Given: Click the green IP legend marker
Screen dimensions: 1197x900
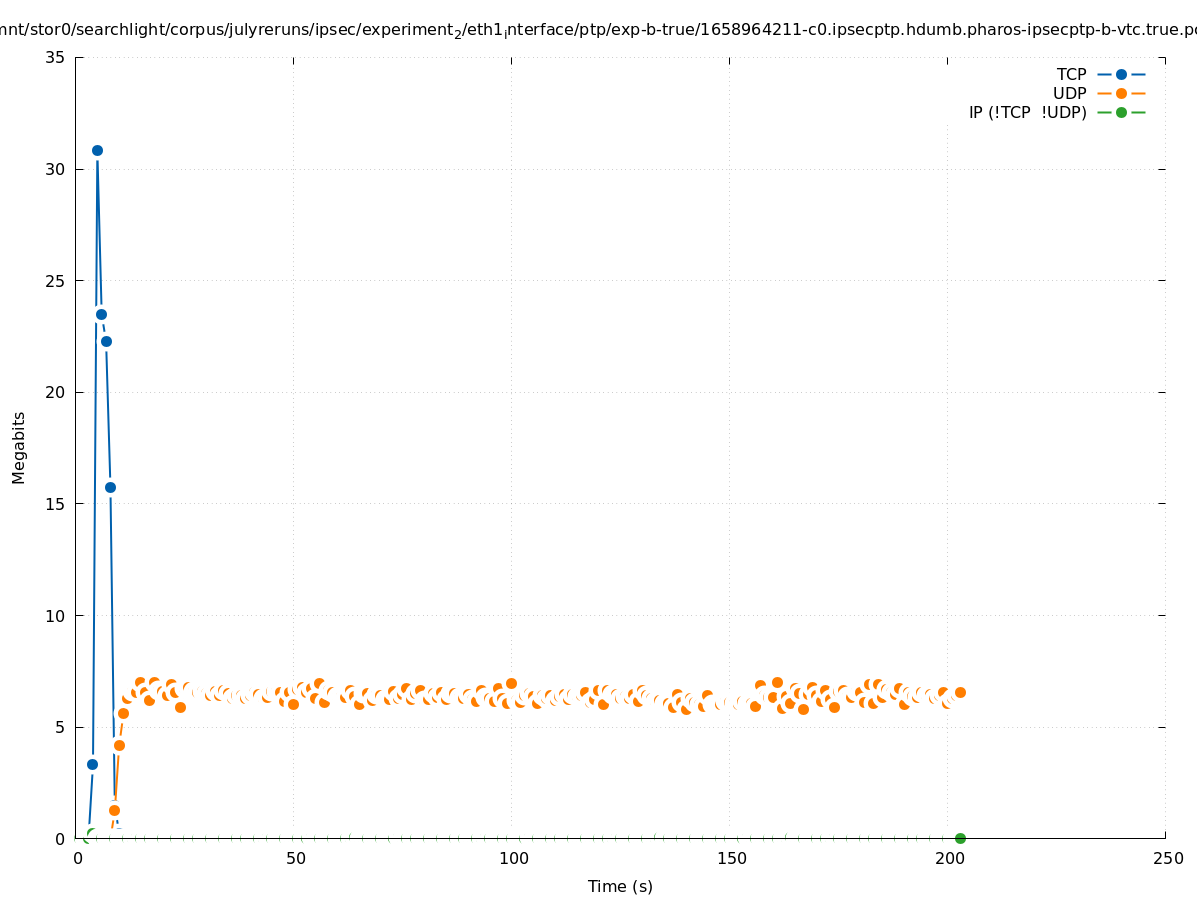Looking at the screenshot, I should 1121,112.
